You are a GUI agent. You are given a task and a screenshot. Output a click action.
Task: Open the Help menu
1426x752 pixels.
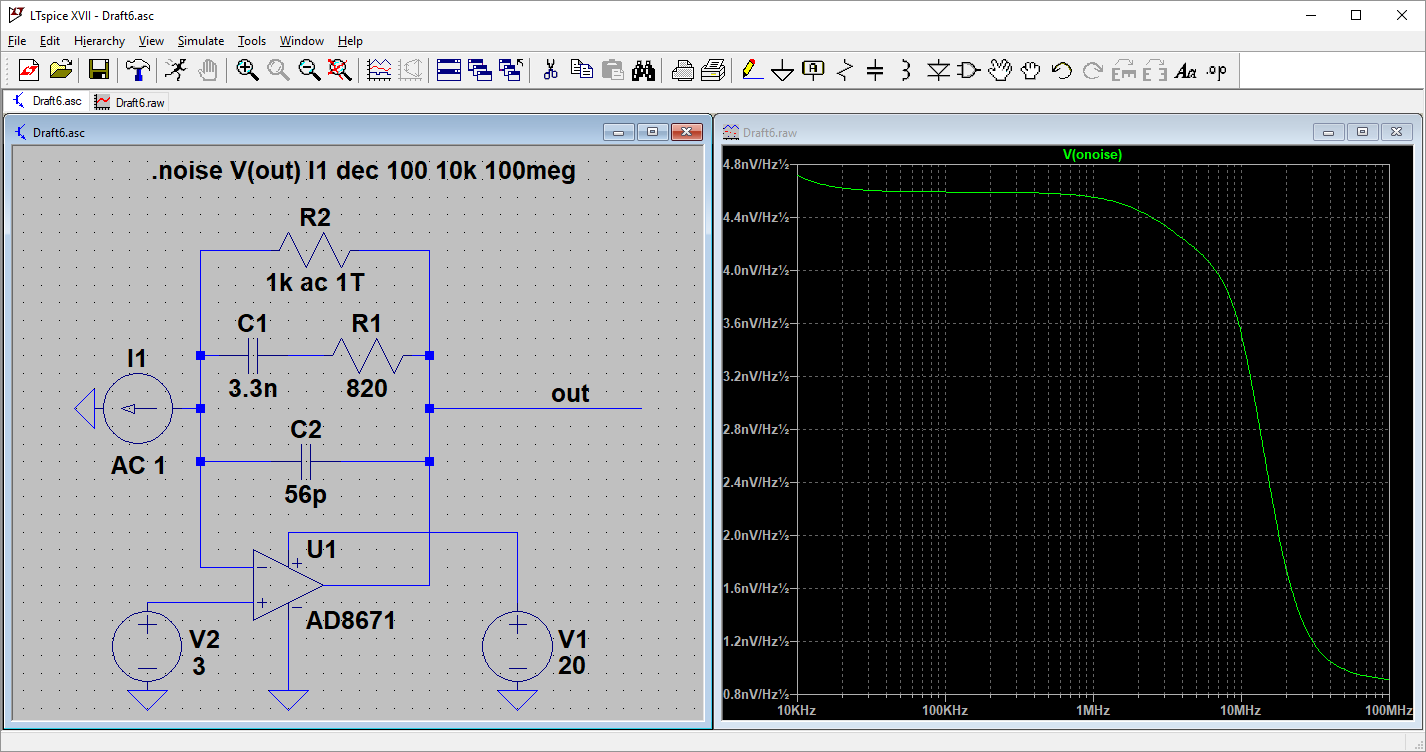(350, 41)
